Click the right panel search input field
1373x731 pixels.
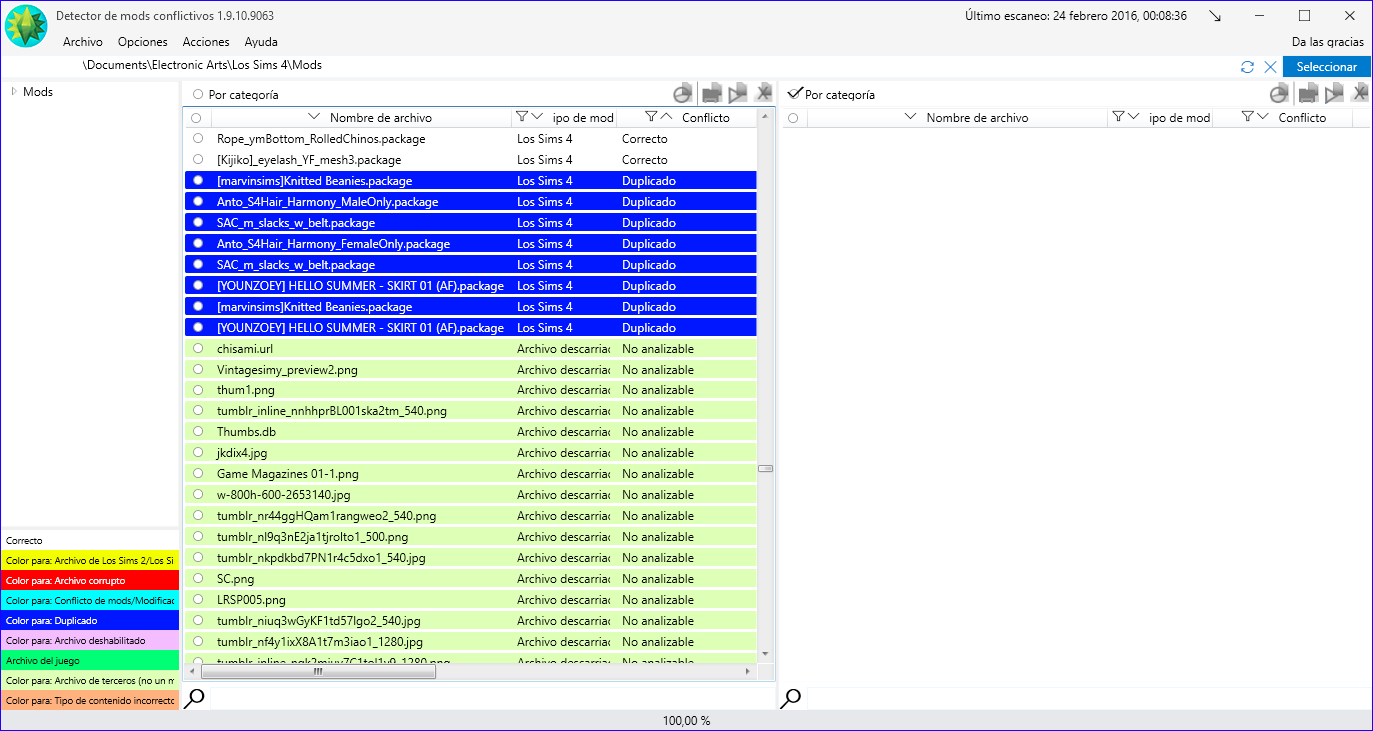tap(1088, 698)
